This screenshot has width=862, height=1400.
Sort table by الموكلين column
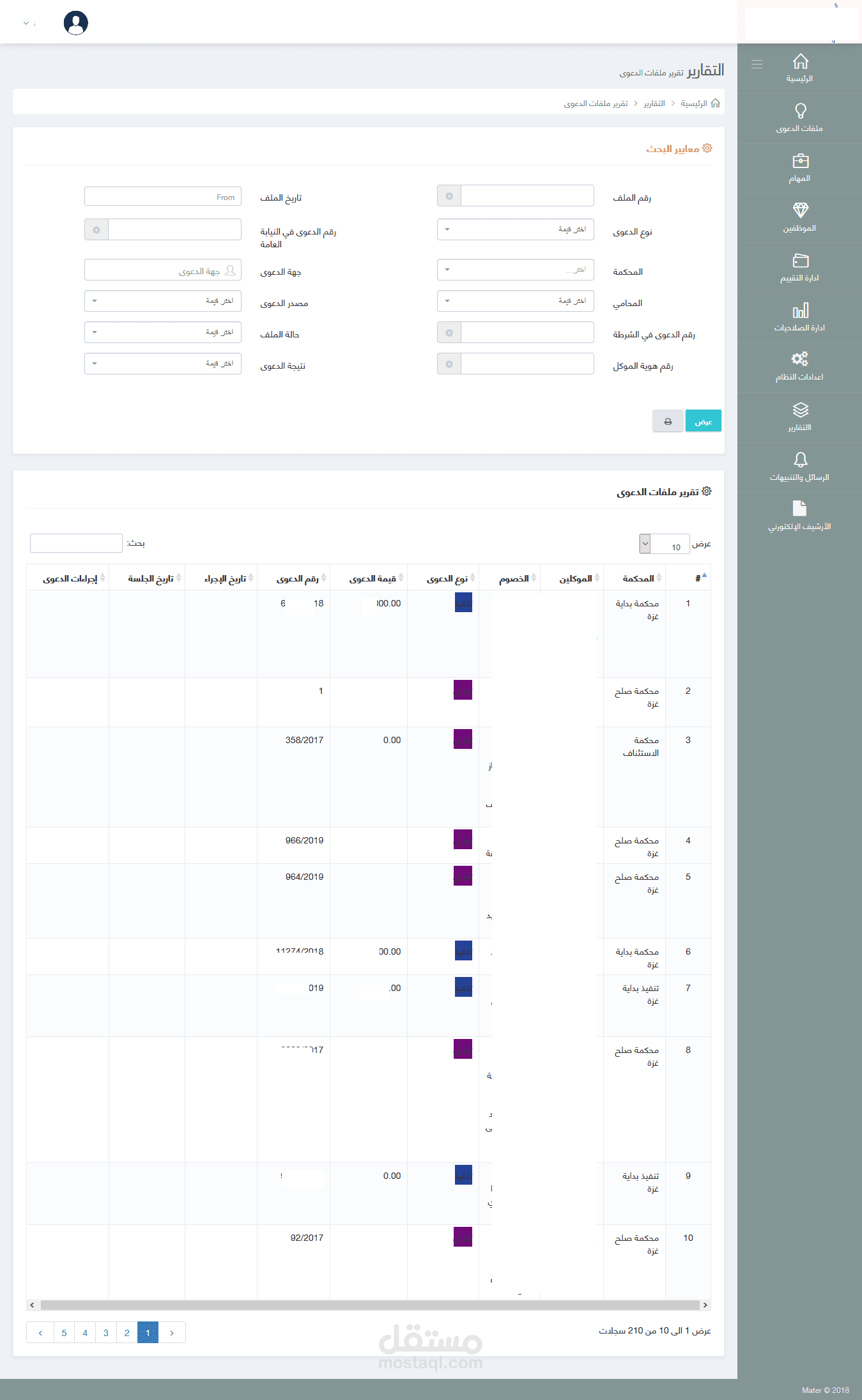point(572,578)
